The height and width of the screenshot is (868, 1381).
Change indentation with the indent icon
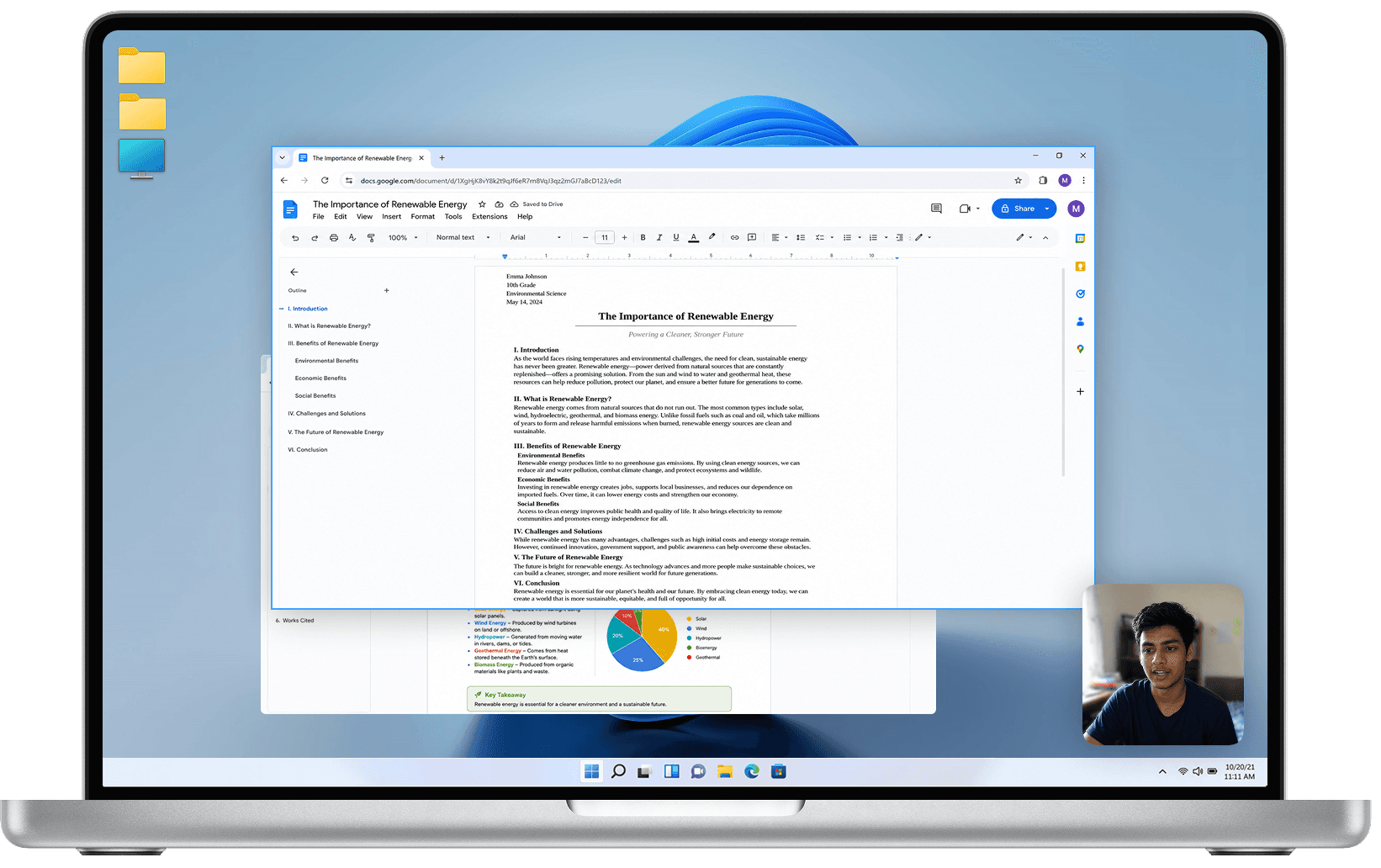[x=900, y=238]
